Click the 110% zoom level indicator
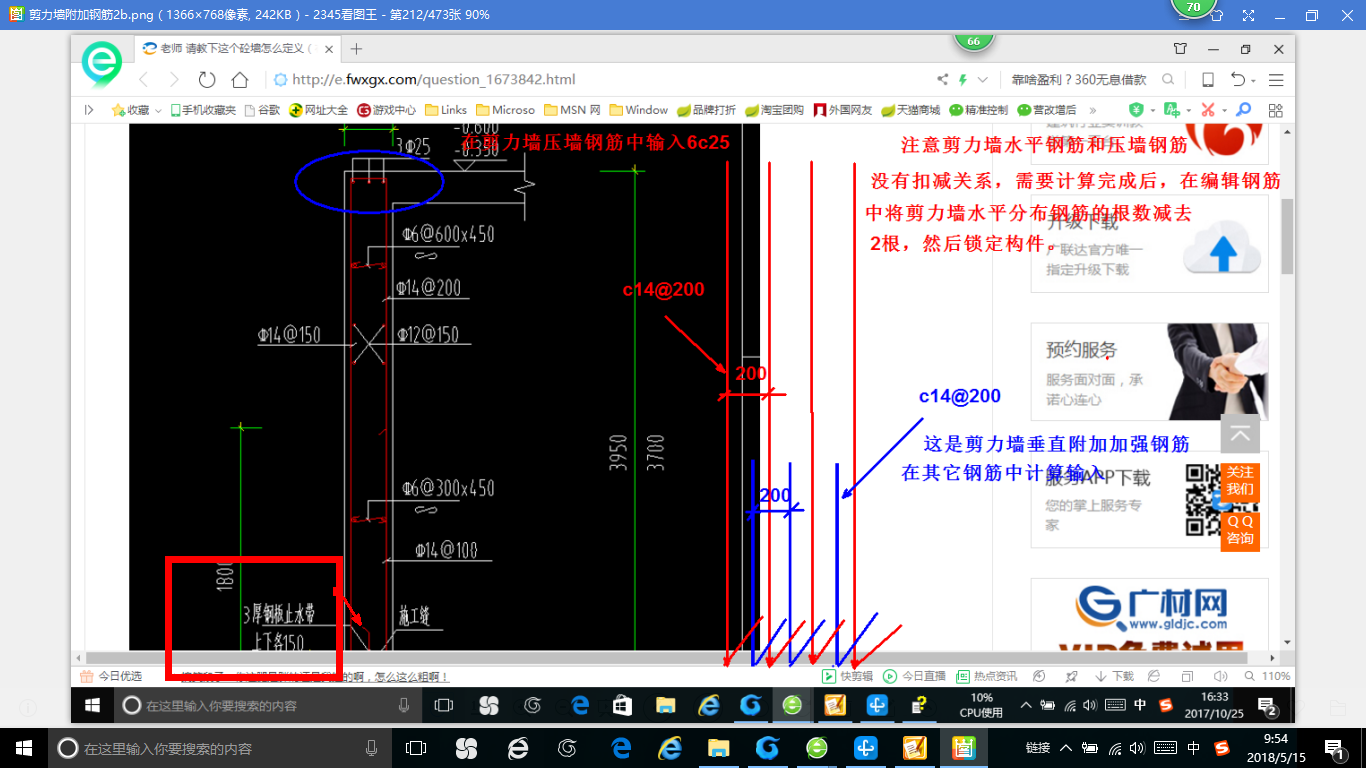The image size is (1366, 768). (1267, 676)
